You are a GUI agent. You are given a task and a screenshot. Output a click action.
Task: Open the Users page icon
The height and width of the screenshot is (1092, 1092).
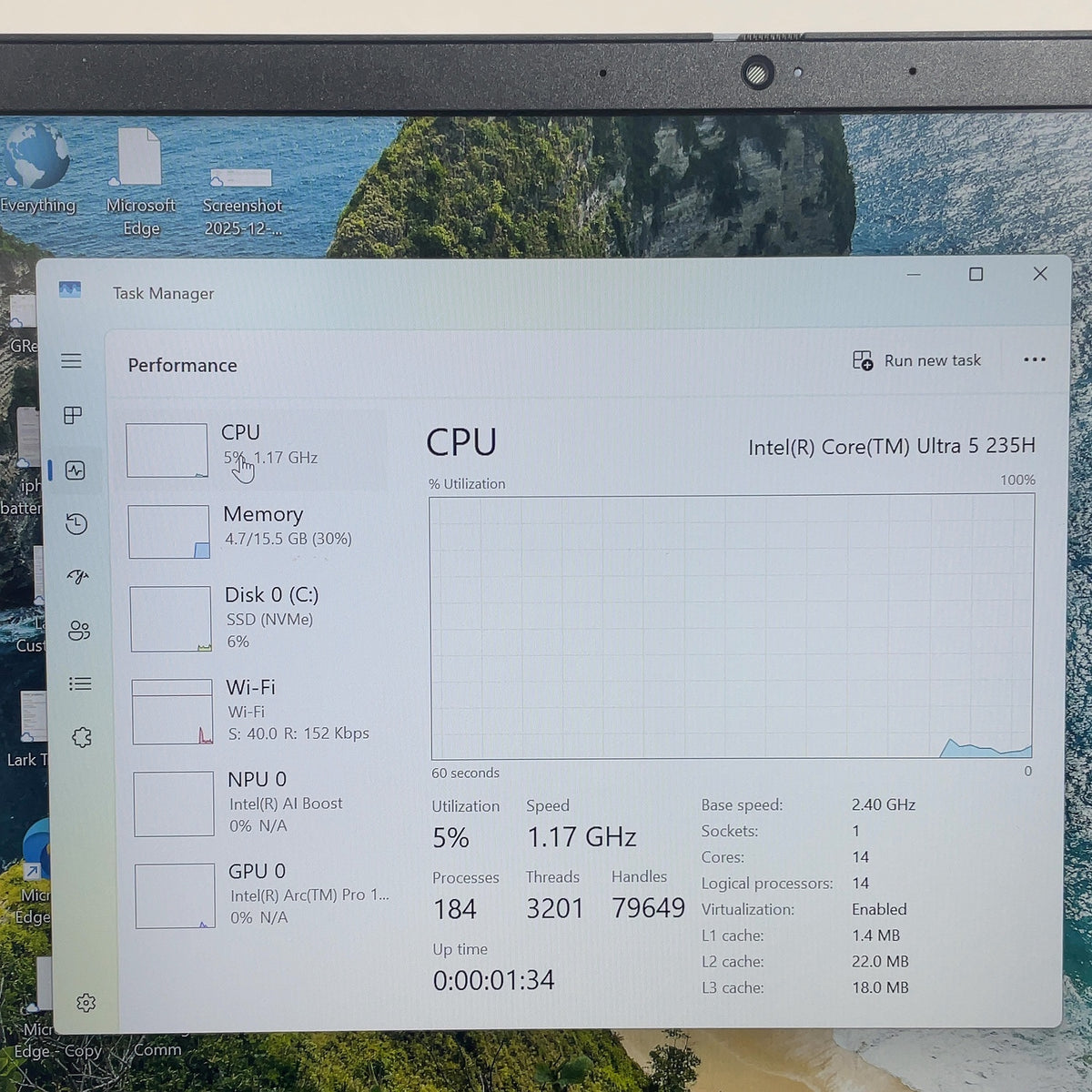[79, 631]
